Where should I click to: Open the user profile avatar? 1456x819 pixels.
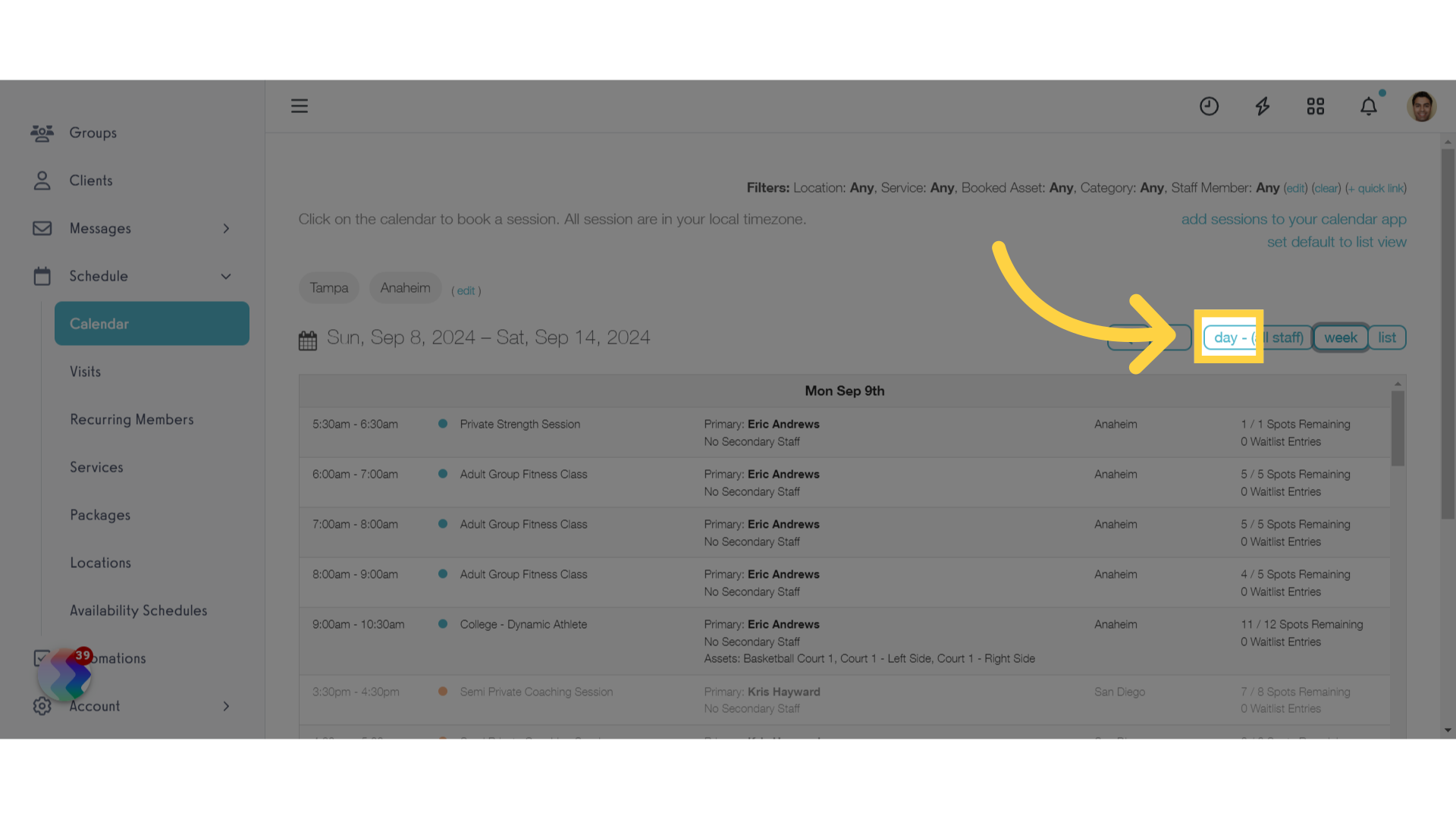pyautogui.click(x=1422, y=106)
